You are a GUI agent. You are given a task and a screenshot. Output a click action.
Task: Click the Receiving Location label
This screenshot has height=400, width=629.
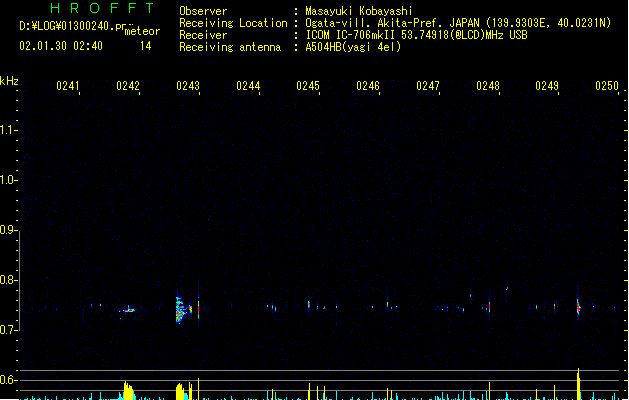[x=233, y=23]
